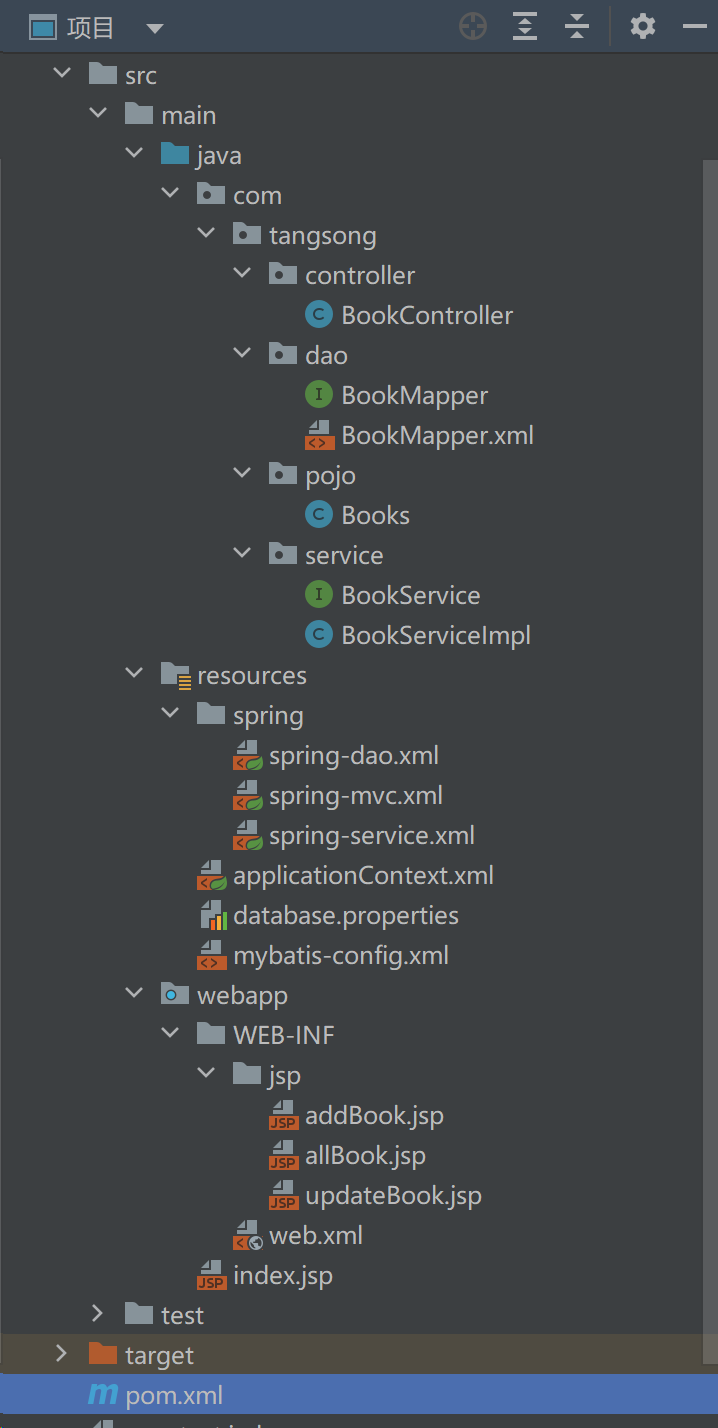Collapse the dao package
This screenshot has width=718, height=1428.
242,355
